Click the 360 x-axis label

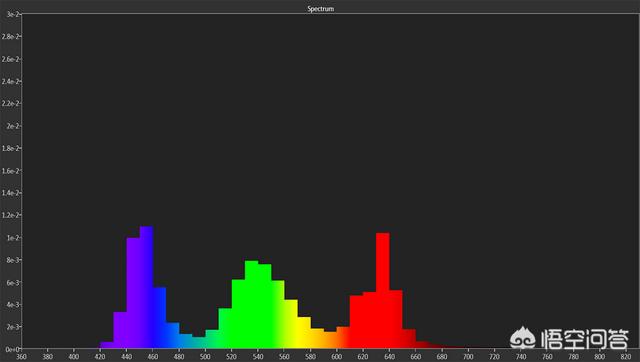21,357
